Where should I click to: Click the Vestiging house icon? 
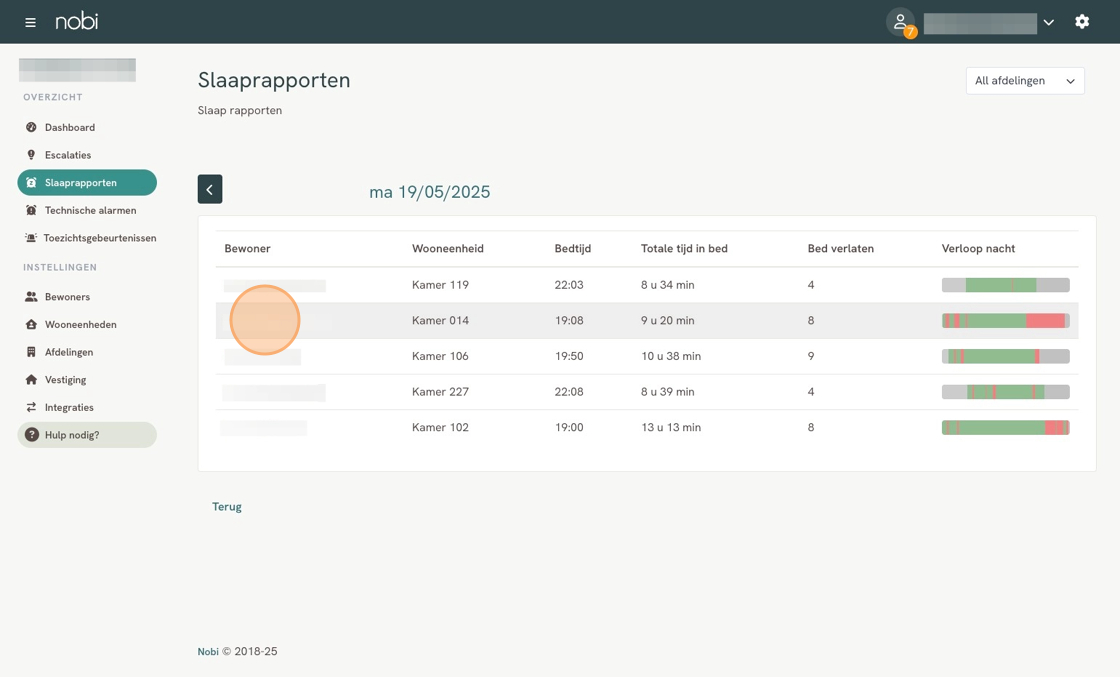pos(31,380)
